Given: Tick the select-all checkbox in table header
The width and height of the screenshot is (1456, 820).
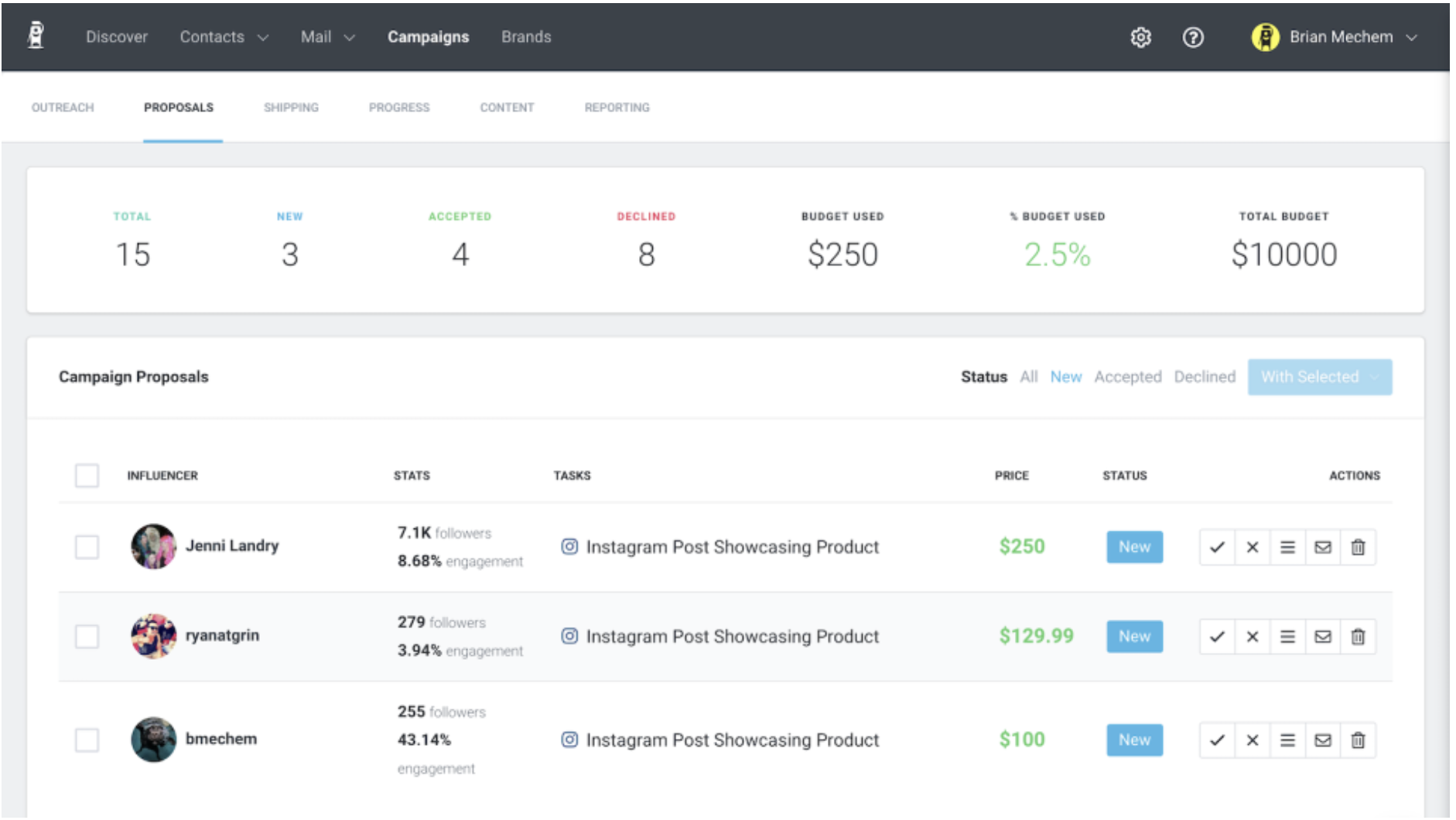Looking at the screenshot, I should point(87,475).
